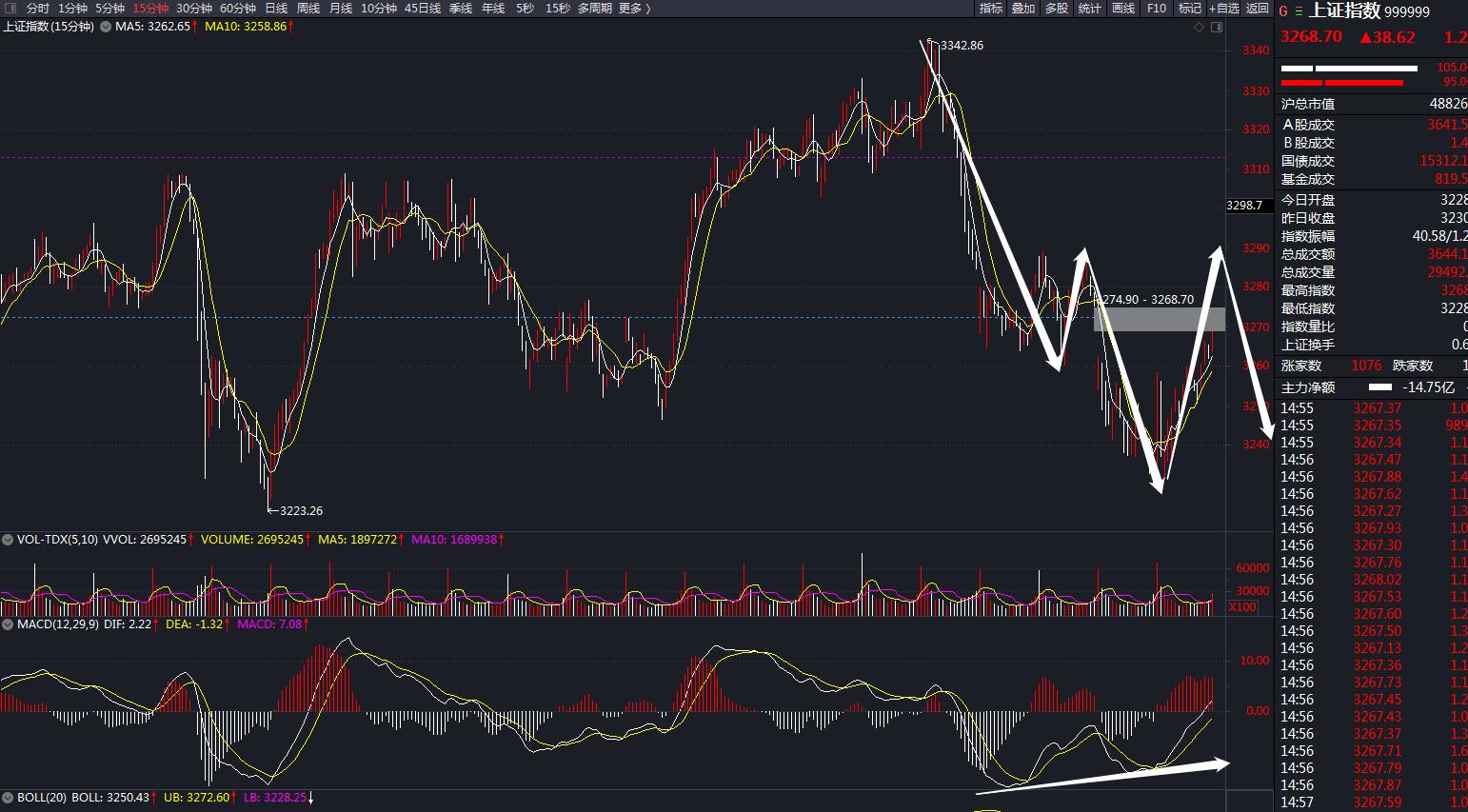Open the three-line list icon beside 上证指数
1468x812 pixels.
1299,11
